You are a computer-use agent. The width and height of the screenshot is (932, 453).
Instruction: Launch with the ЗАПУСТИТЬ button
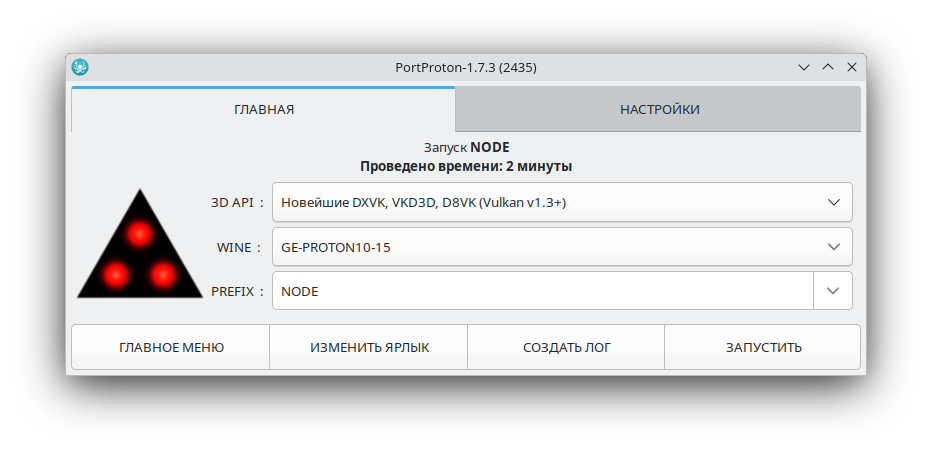(x=763, y=348)
